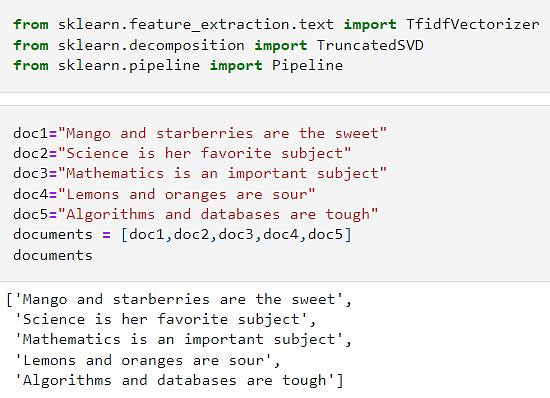Click the last documents line in cell

(x=53, y=255)
